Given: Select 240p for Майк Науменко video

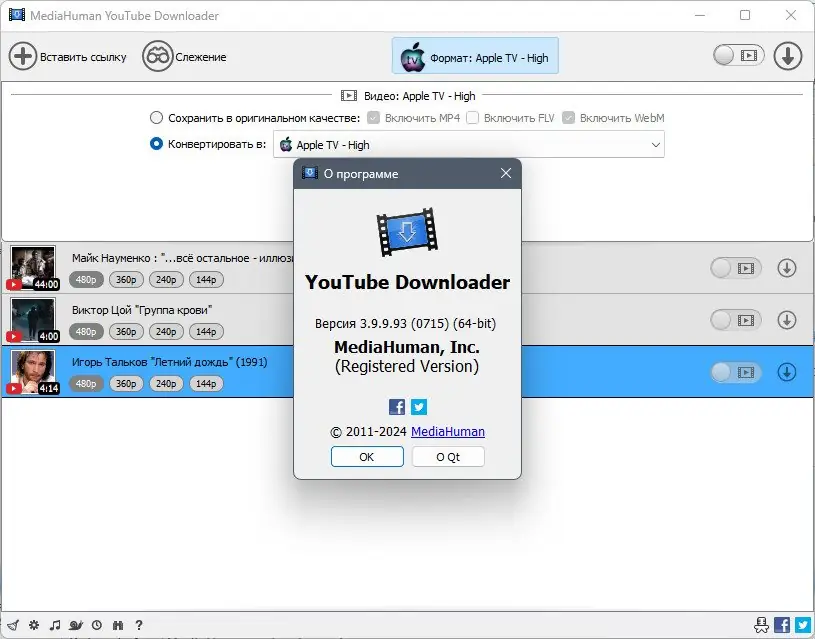Looking at the screenshot, I should point(166,280).
